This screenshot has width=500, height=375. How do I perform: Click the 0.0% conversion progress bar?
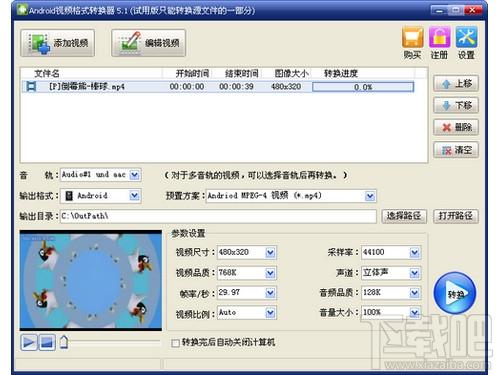coord(363,87)
